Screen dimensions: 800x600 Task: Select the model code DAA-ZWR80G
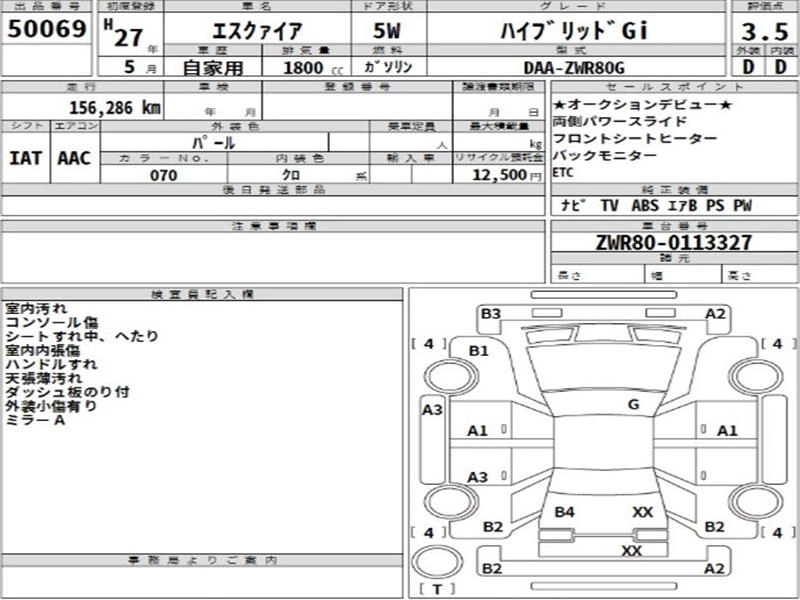(x=574, y=68)
